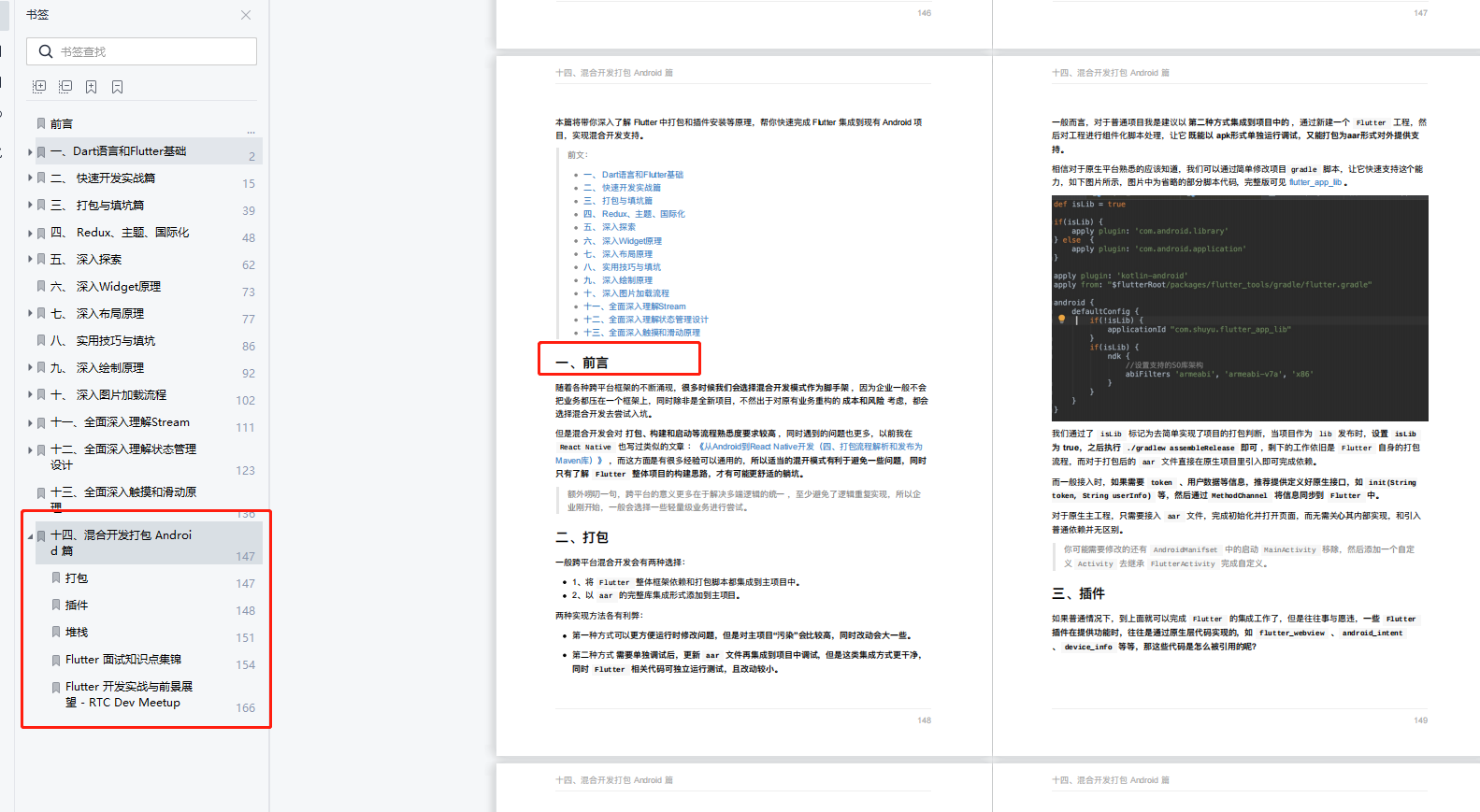Select sidebar bookmark 三、打包与填坑篇
Viewport: 1480px width, 812px height.
coord(97,206)
